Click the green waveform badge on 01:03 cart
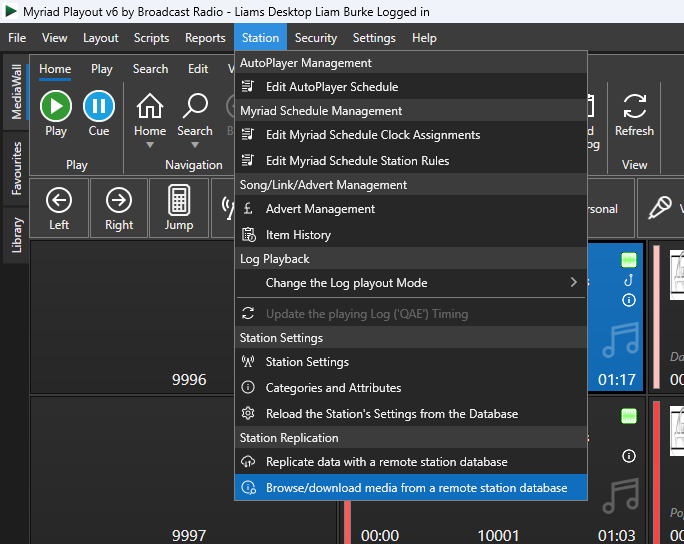Screen dimensions: 684x544 629,416
